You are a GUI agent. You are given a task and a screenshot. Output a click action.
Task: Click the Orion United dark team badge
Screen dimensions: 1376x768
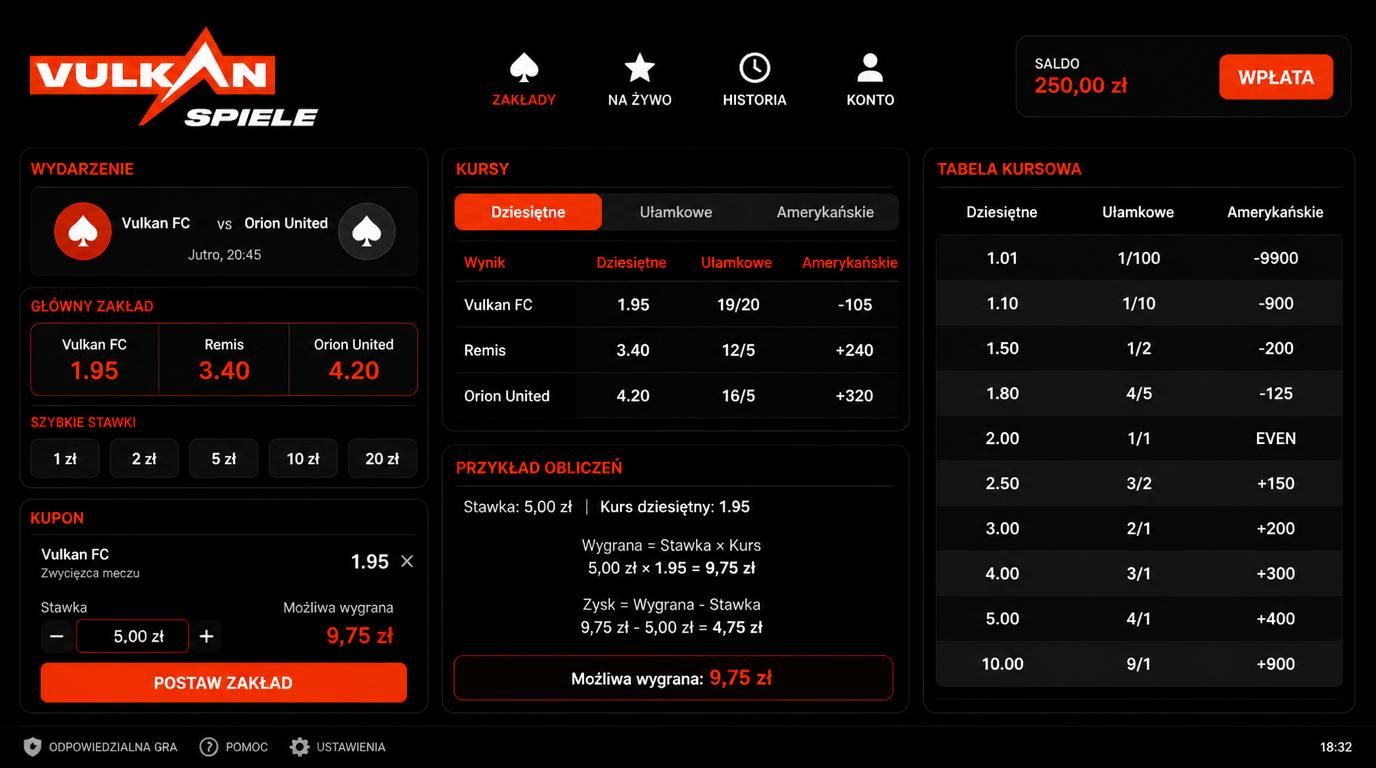tap(367, 231)
